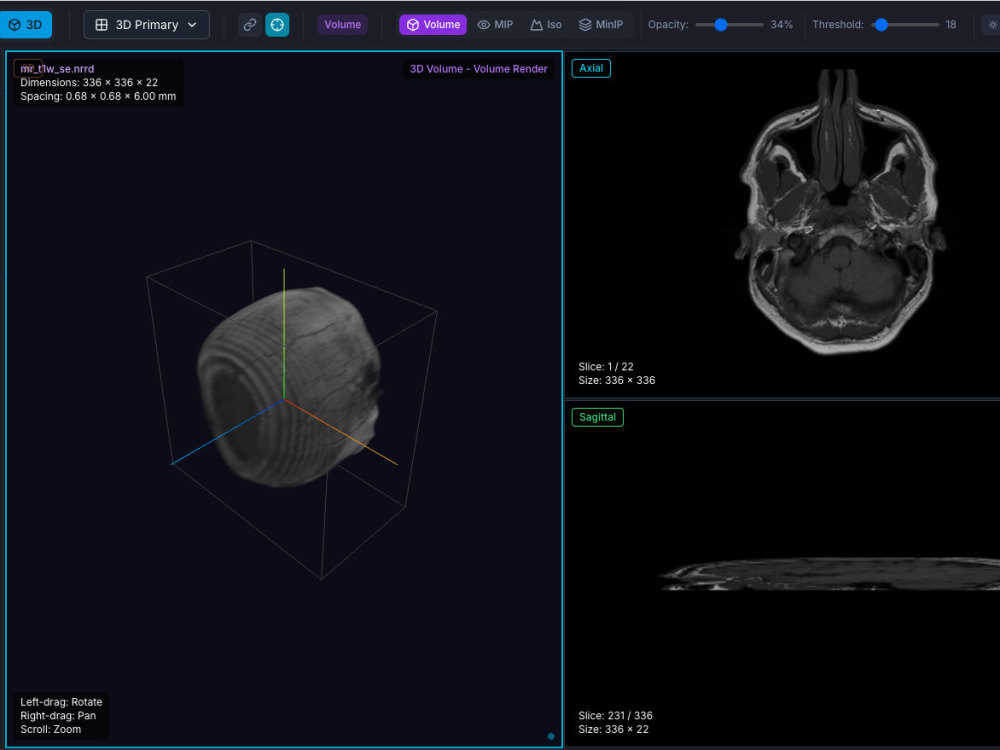Click the threshold value 18
The width and height of the screenshot is (1000, 750).
(951, 25)
